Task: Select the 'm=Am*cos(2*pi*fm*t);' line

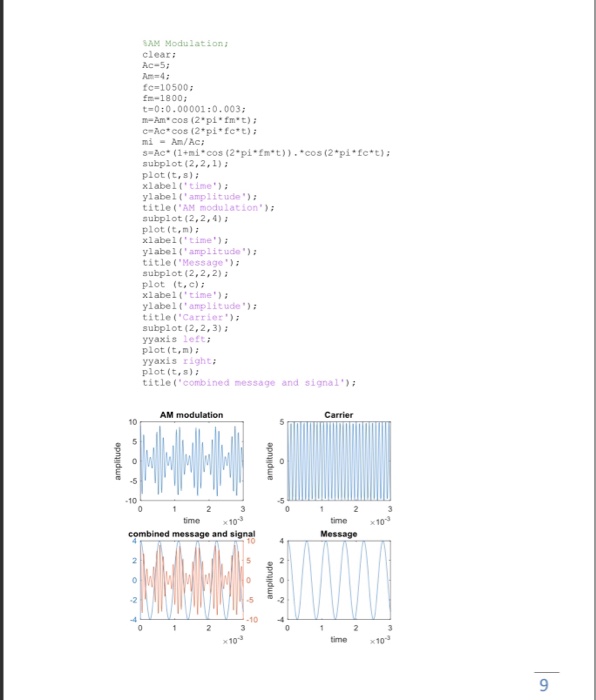Action: click(200, 120)
